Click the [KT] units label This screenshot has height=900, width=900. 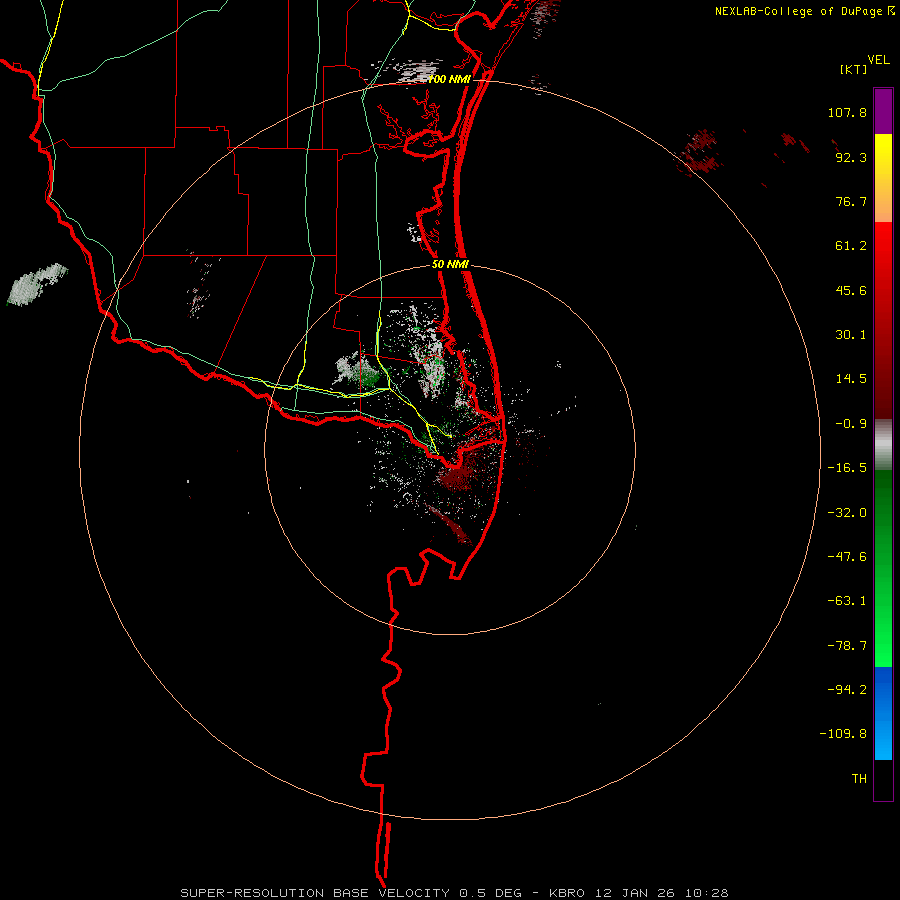click(854, 69)
